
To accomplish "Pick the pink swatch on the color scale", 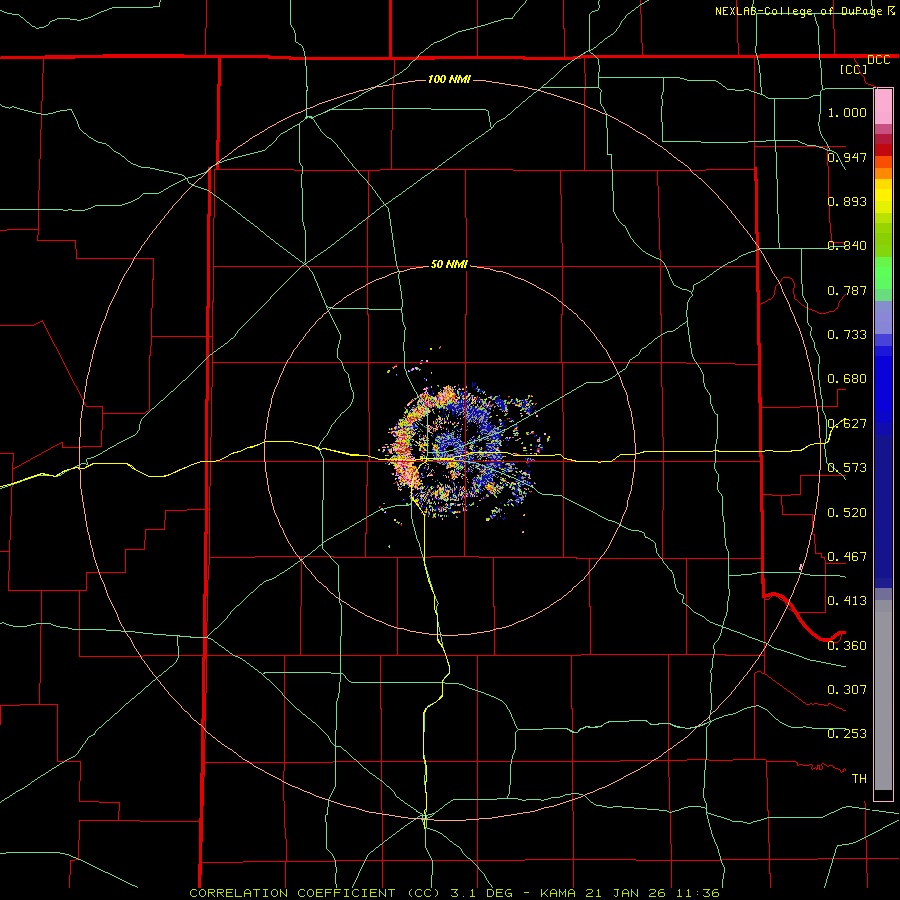I will click(x=883, y=107).
